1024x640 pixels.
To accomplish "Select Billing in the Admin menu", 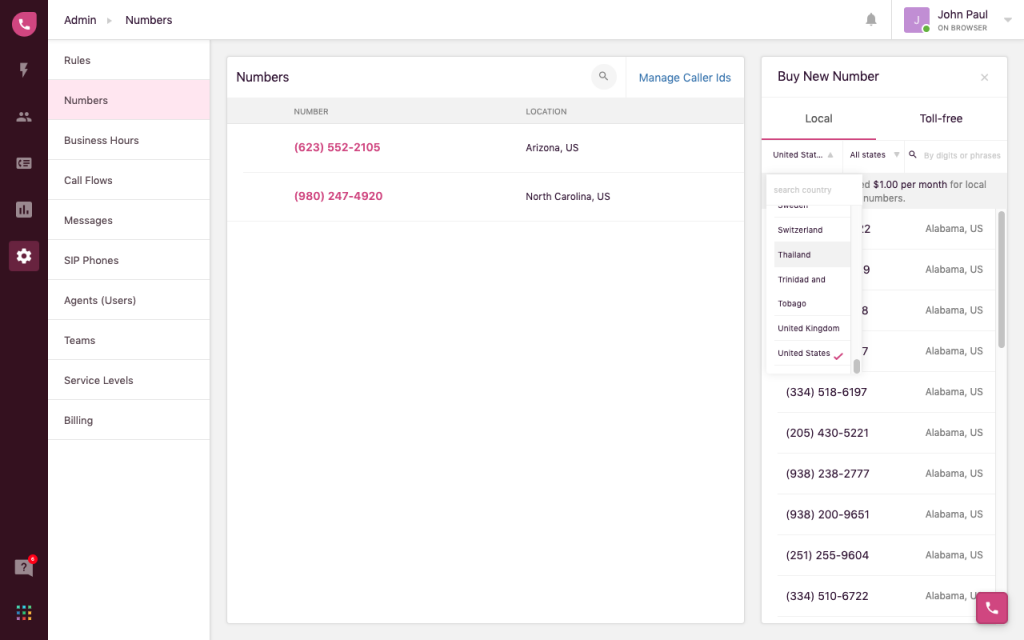I will tap(78, 420).
